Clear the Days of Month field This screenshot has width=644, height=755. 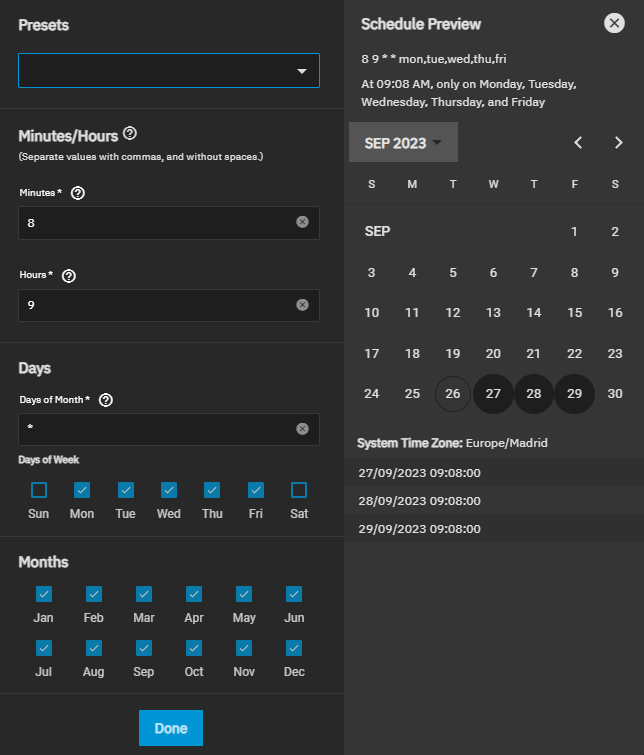pyautogui.click(x=302, y=429)
